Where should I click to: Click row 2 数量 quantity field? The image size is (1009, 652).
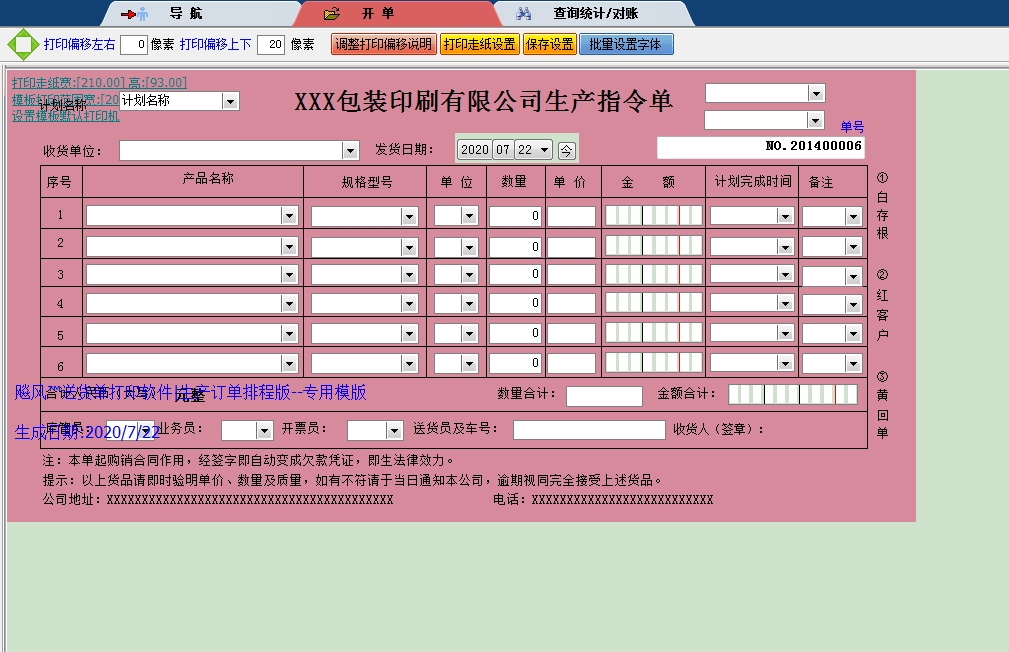coord(516,246)
